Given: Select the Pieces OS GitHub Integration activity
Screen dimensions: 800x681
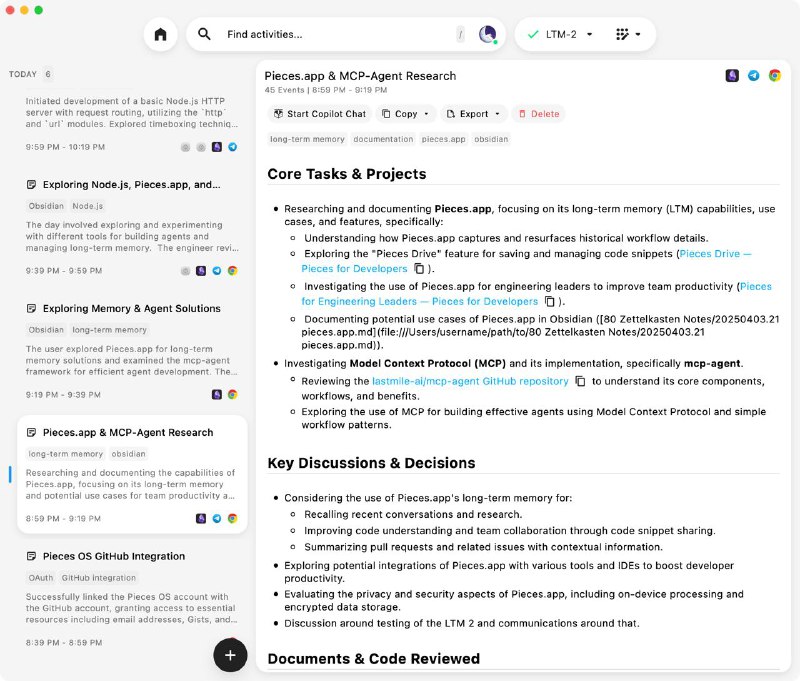Looking at the screenshot, I should [113, 556].
